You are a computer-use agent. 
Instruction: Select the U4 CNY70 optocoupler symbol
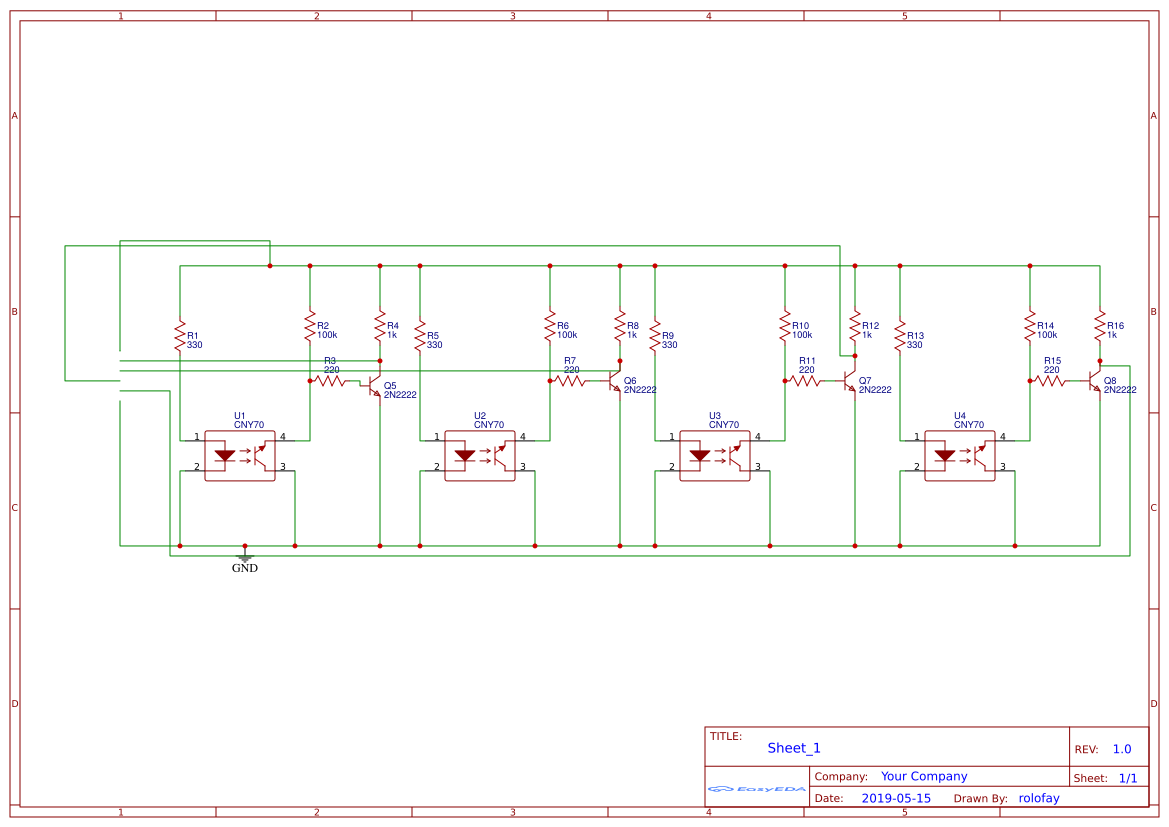tap(960, 455)
